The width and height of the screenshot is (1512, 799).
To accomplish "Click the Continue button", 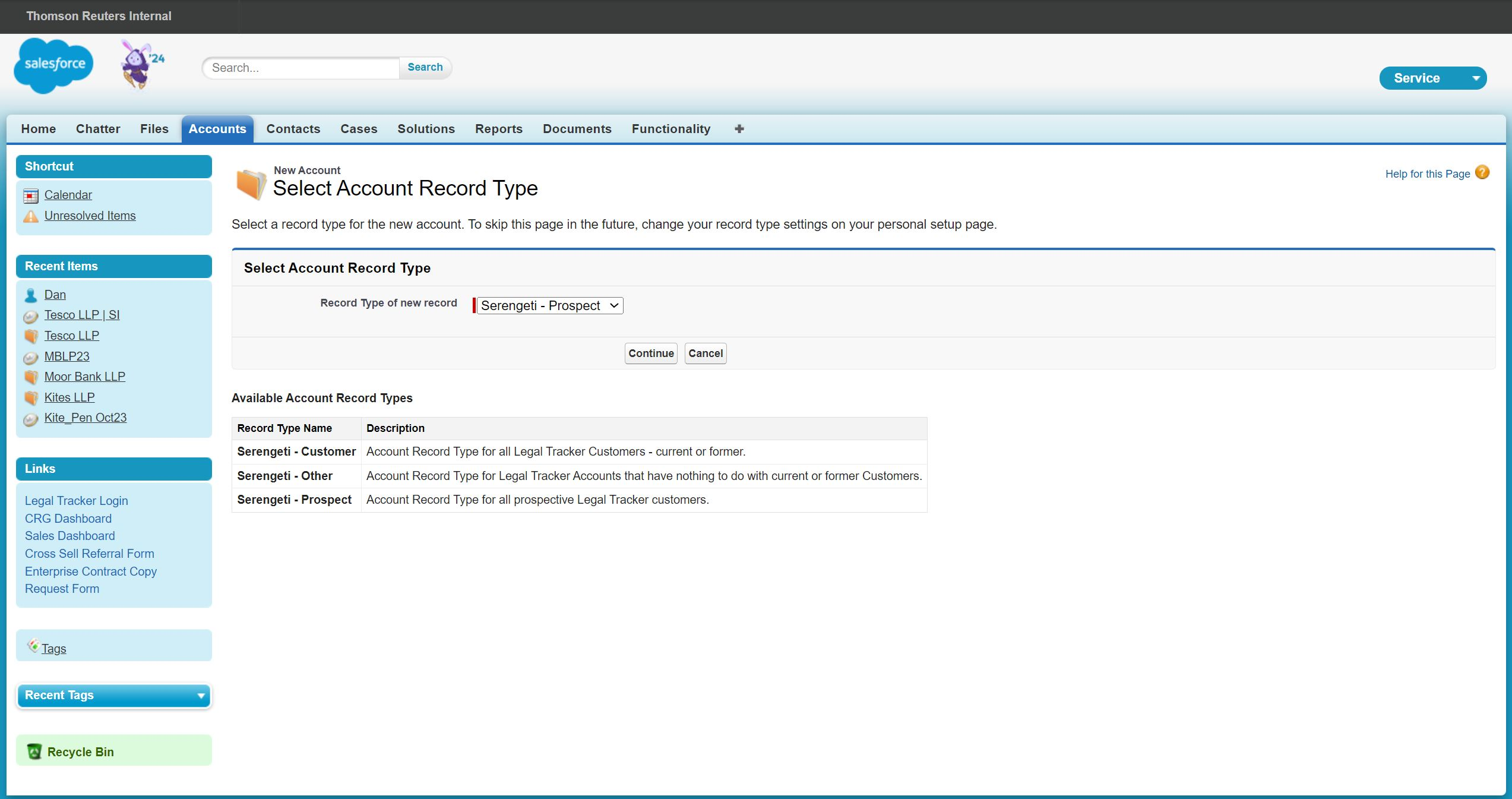I will click(x=651, y=353).
